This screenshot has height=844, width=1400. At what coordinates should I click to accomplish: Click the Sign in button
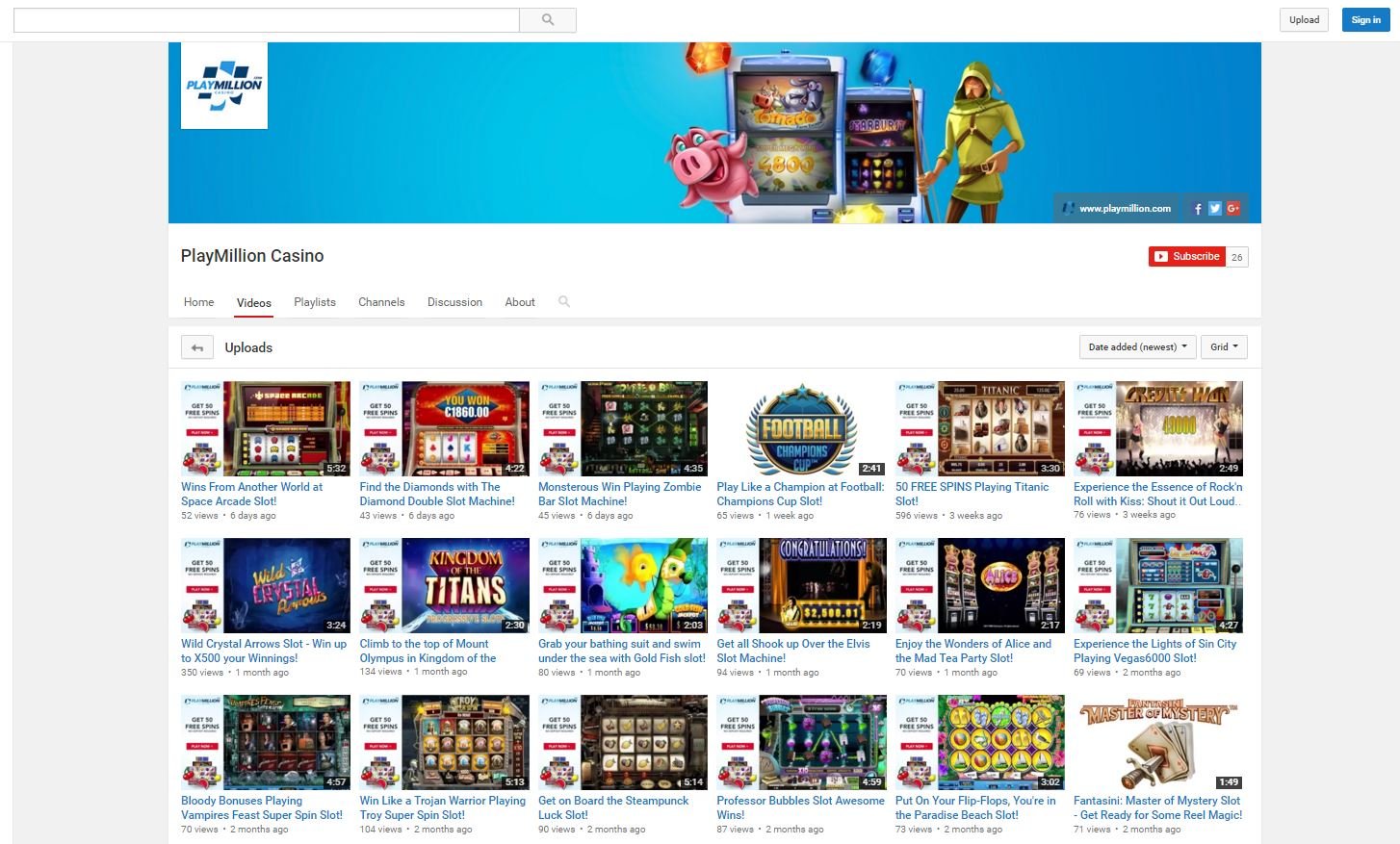[x=1366, y=20]
